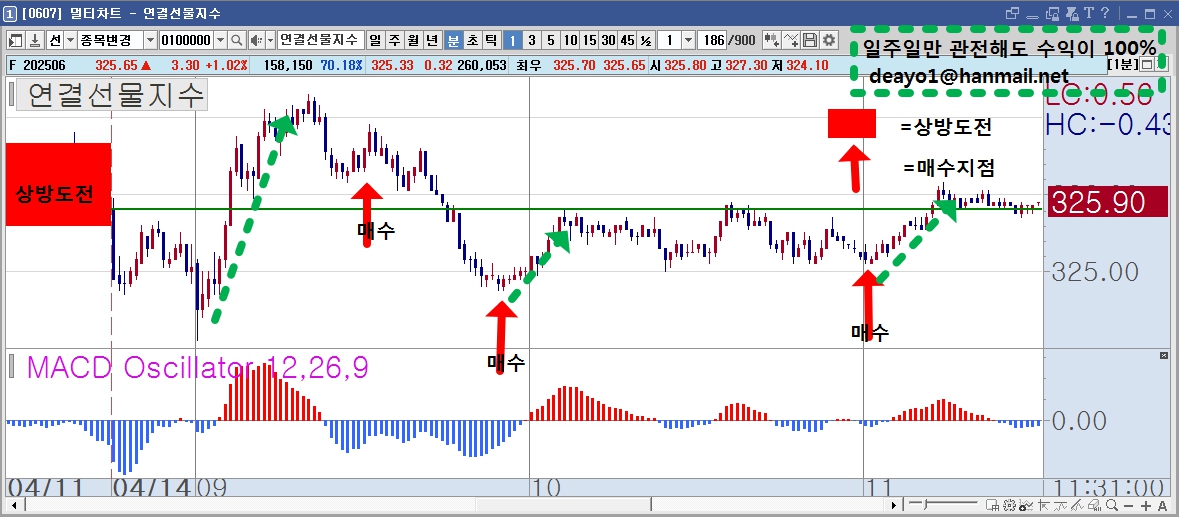Switch chart period to 월 (monthly)
1179x517 pixels.
click(413, 40)
